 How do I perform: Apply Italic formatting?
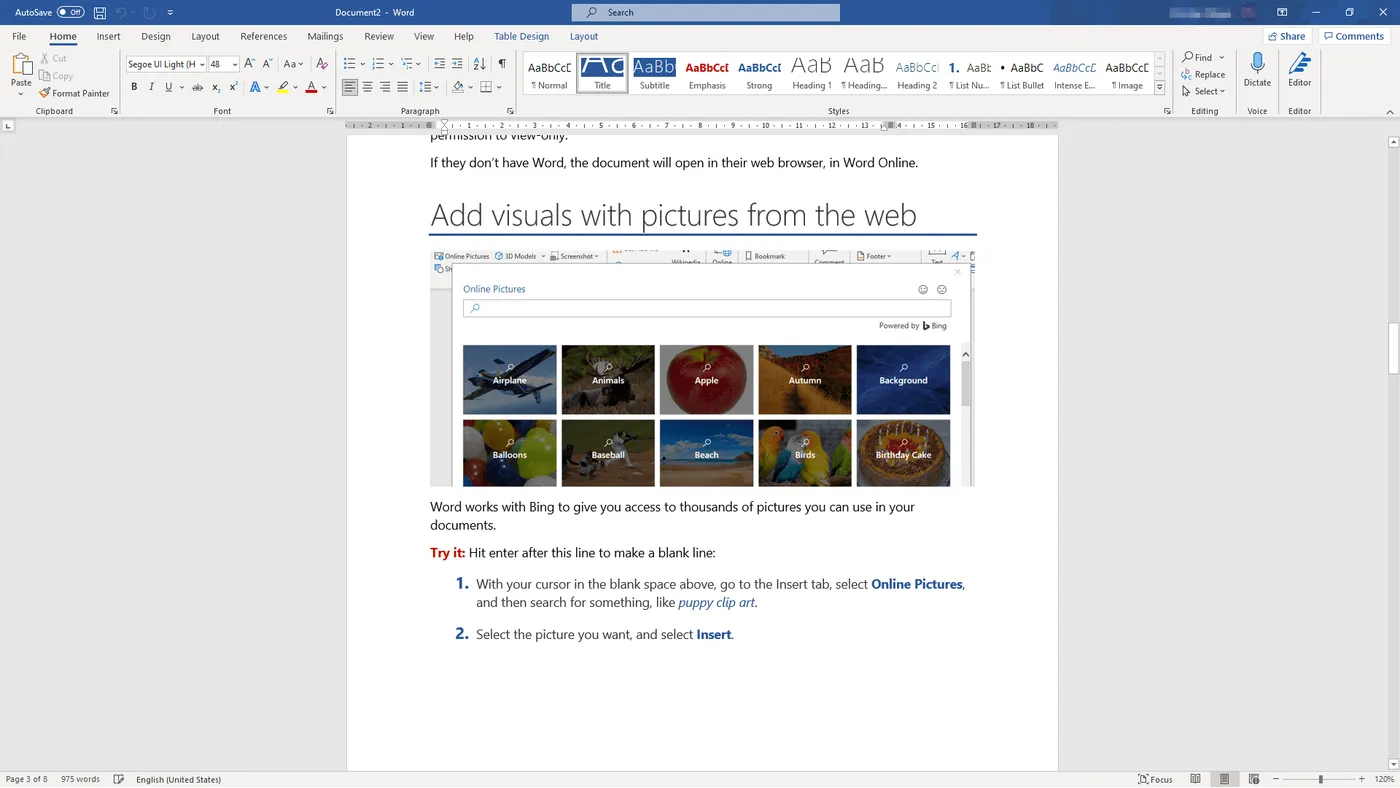point(151,87)
